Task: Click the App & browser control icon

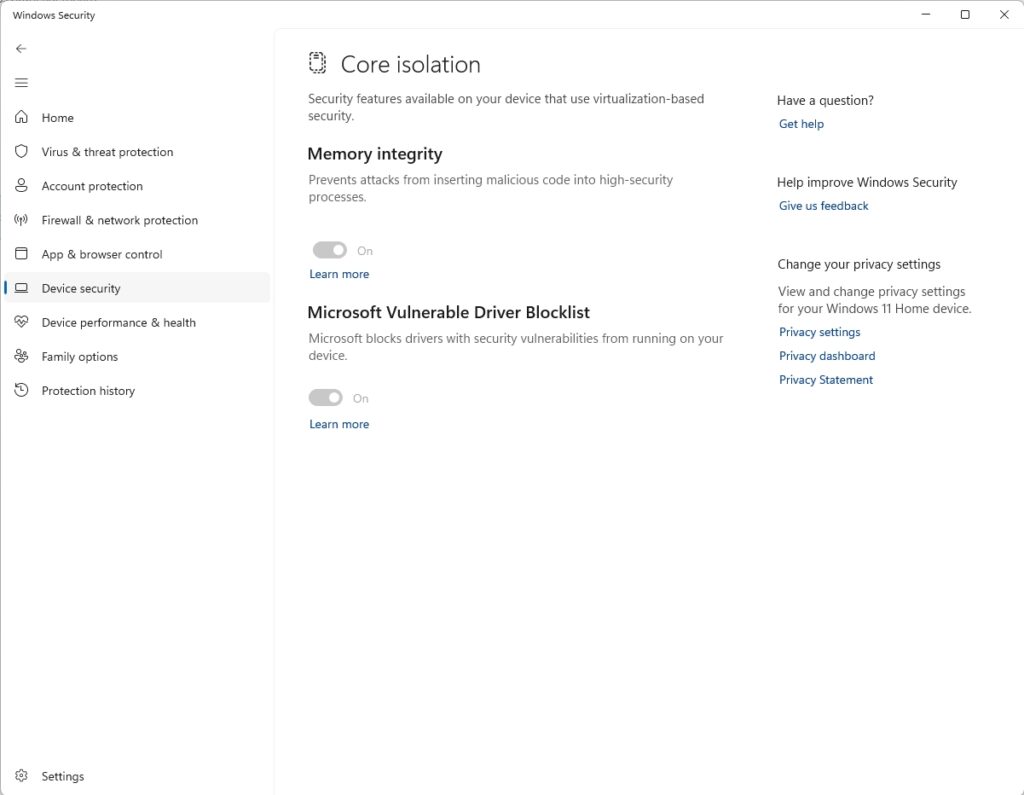Action: [21, 254]
